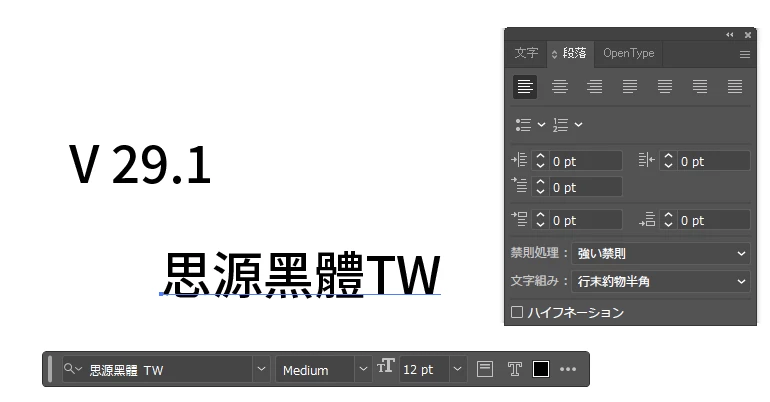
Task: Close the paragraph panel
Action: 748,35
